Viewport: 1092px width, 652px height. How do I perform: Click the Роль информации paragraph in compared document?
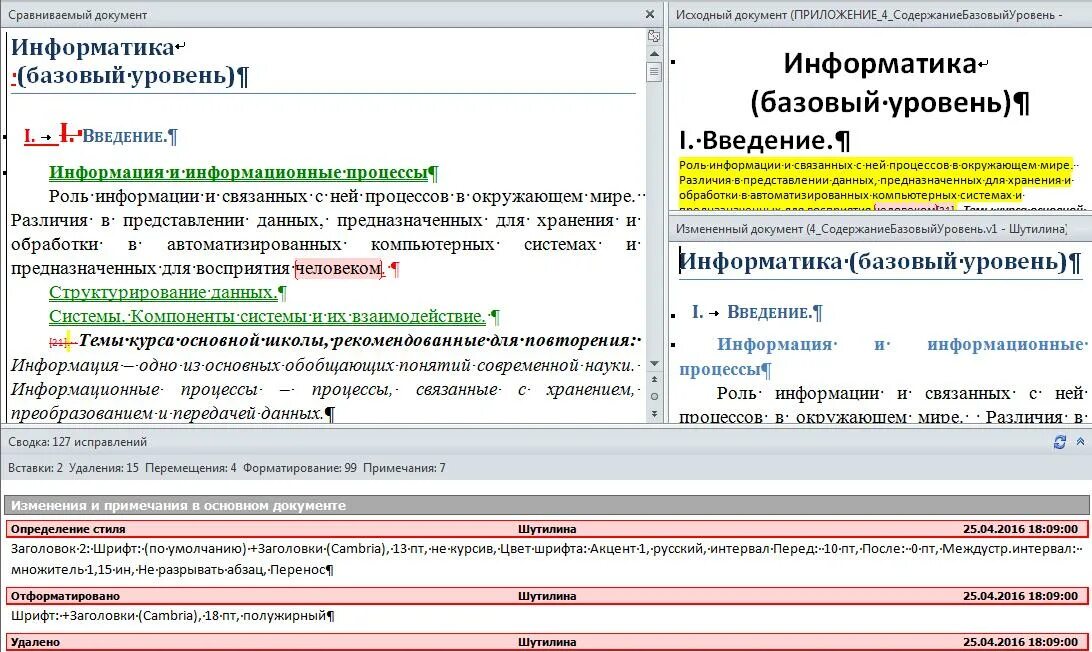tap(325, 232)
